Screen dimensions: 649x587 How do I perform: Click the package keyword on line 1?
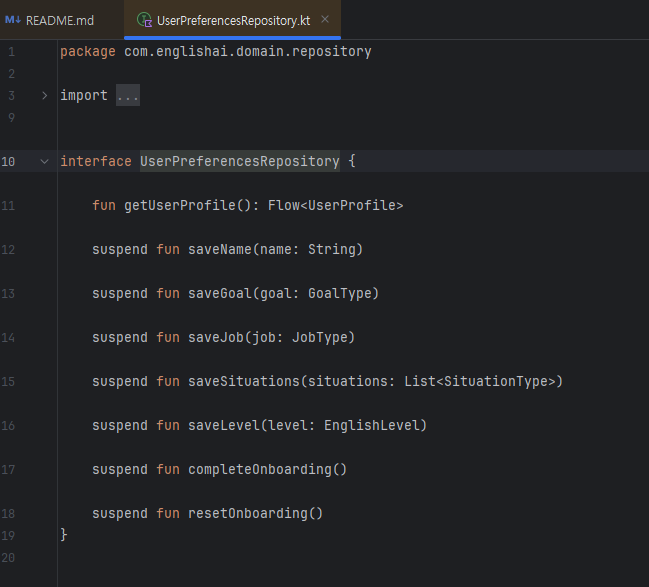(88, 52)
